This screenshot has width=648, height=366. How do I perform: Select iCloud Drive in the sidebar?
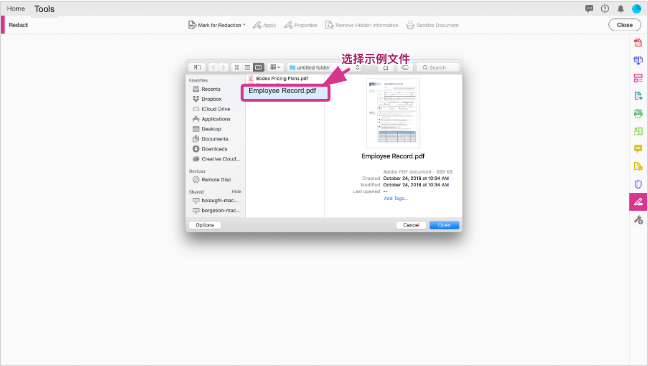pos(215,109)
